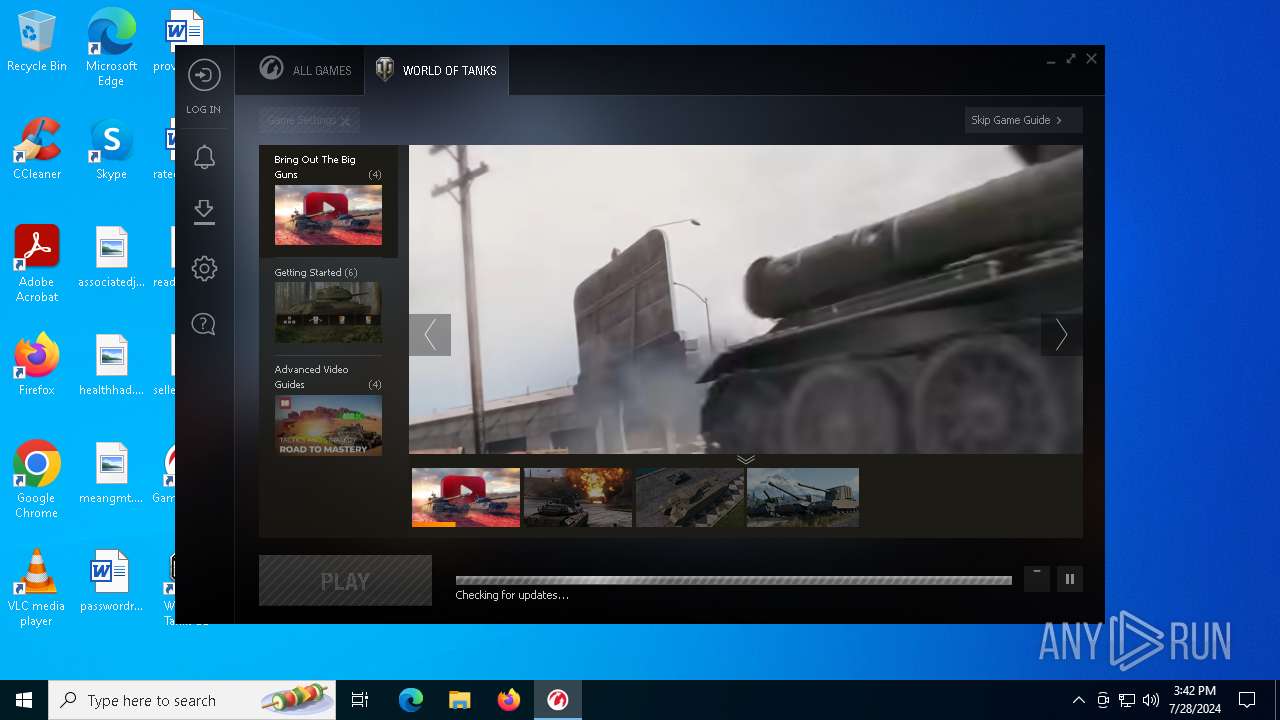Open Advanced Video Guides playlist
The width and height of the screenshot is (1280, 720).
tap(328, 409)
